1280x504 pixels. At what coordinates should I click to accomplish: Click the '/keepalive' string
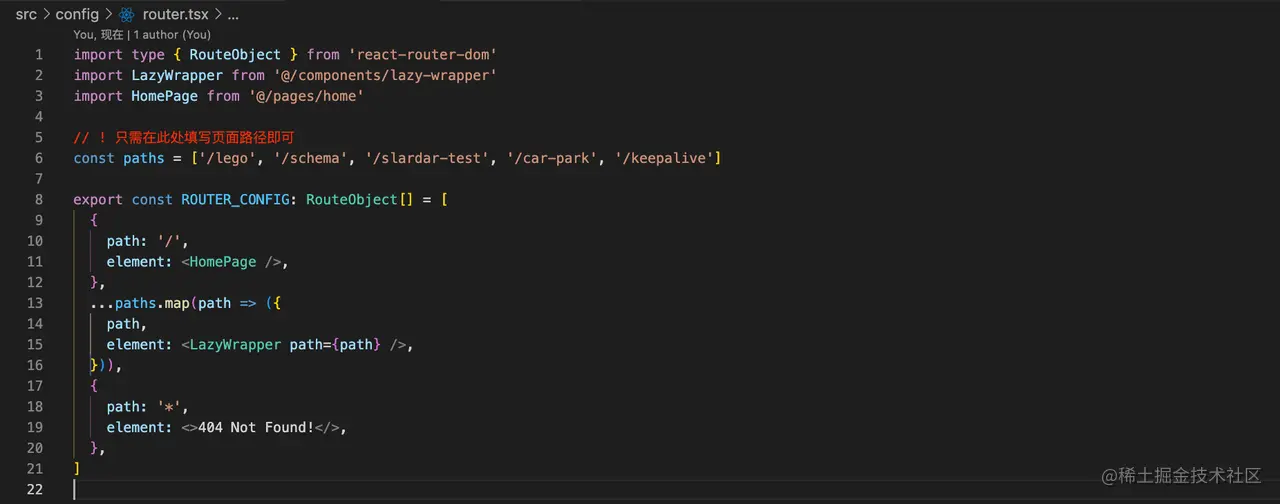(663, 158)
